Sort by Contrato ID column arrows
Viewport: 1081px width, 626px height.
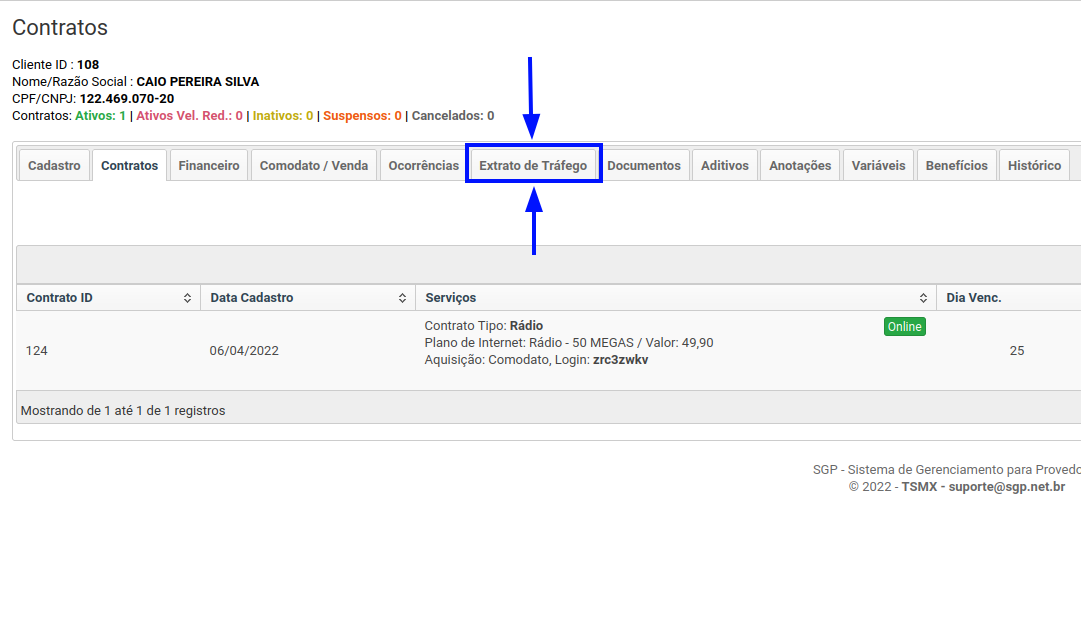(187, 298)
